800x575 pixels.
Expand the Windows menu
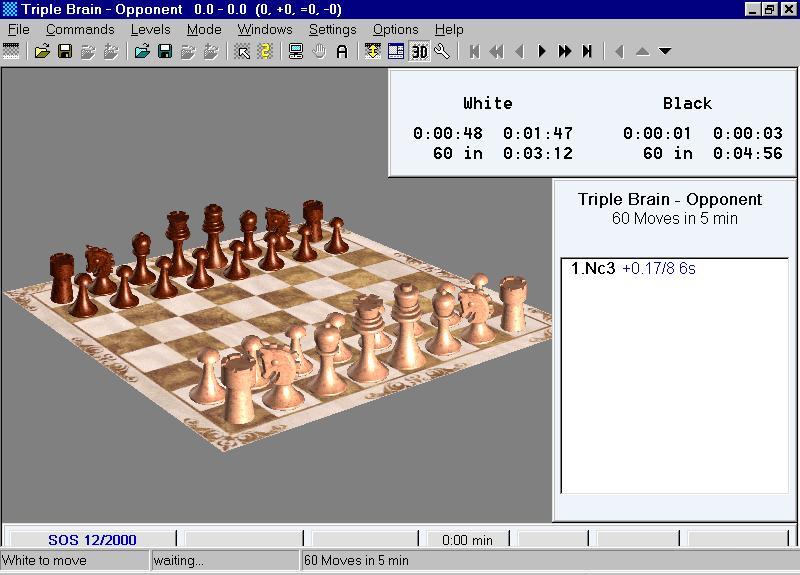[264, 29]
